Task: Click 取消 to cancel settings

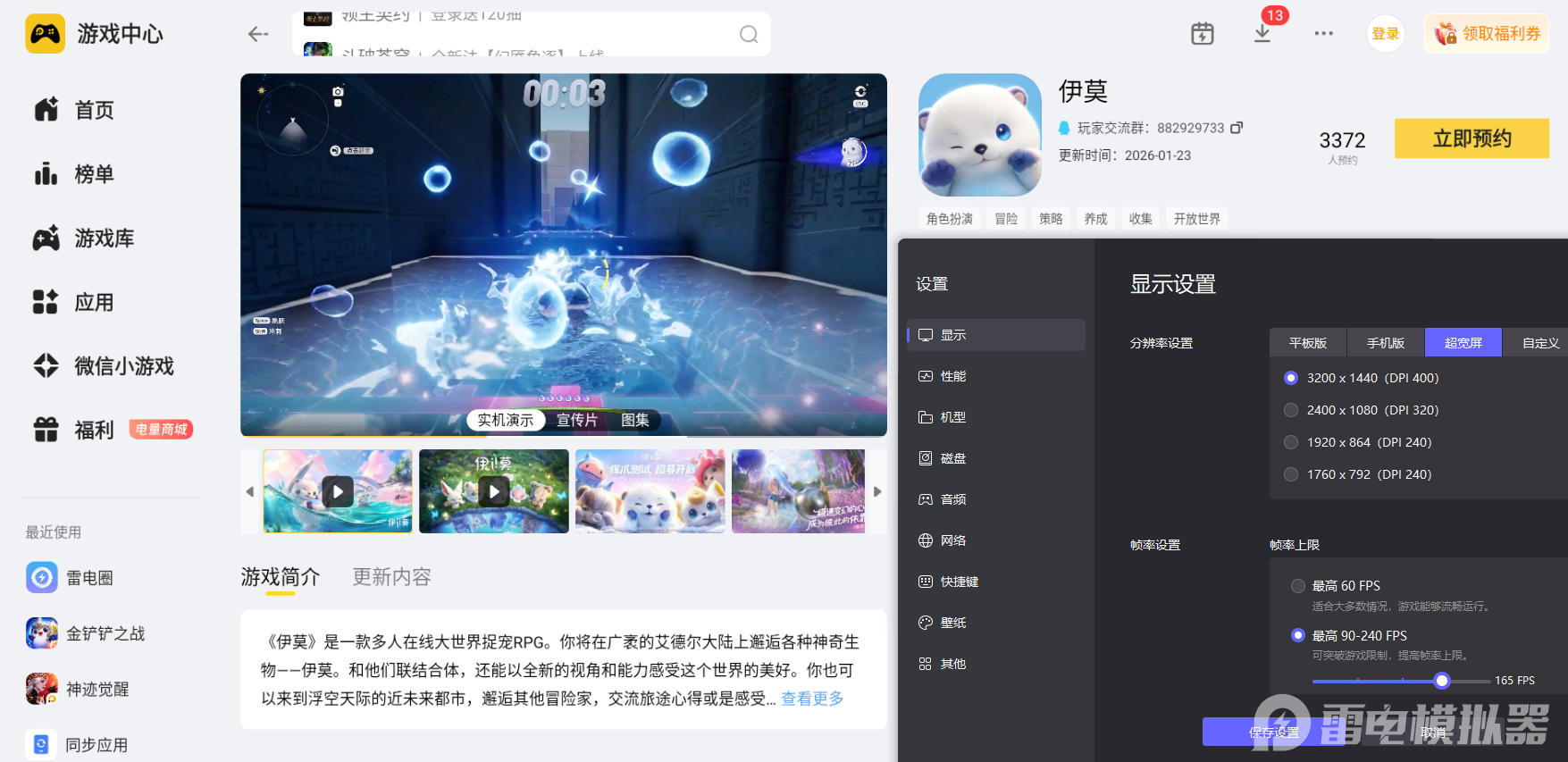Action: tap(1433, 733)
